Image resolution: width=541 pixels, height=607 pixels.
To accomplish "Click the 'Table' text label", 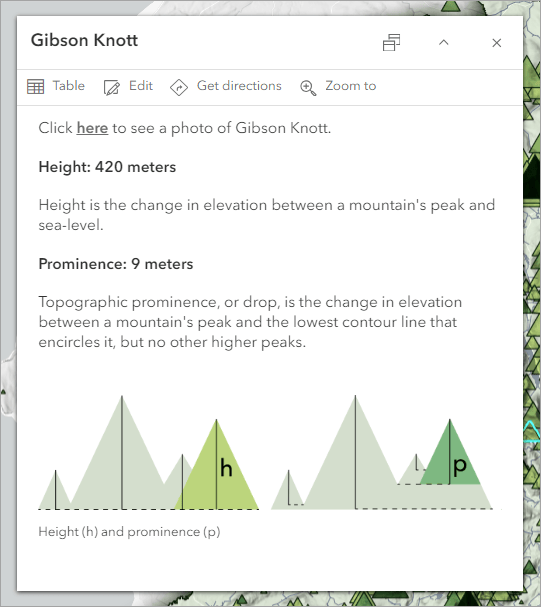I will [68, 86].
